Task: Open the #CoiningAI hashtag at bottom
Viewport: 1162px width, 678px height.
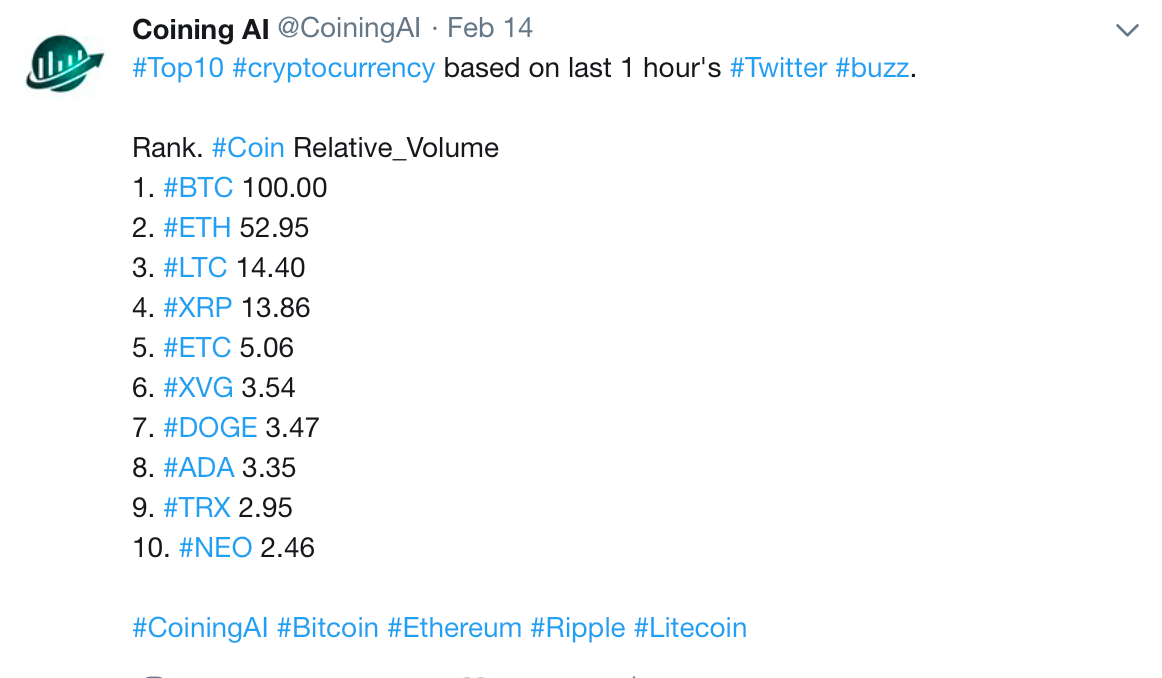Action: coord(200,628)
